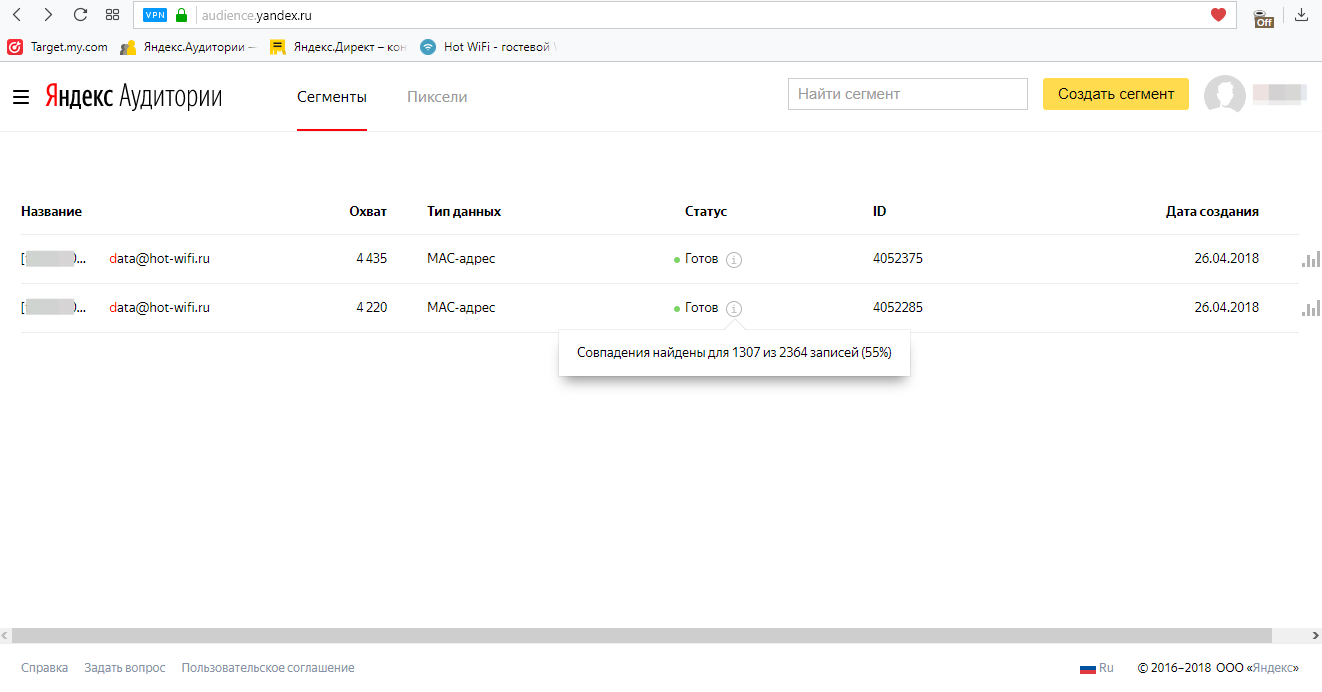Image resolution: width=1322 pixels, height=692 pixels.
Task: Toggle the VPN badge in the address bar
Action: [155, 15]
